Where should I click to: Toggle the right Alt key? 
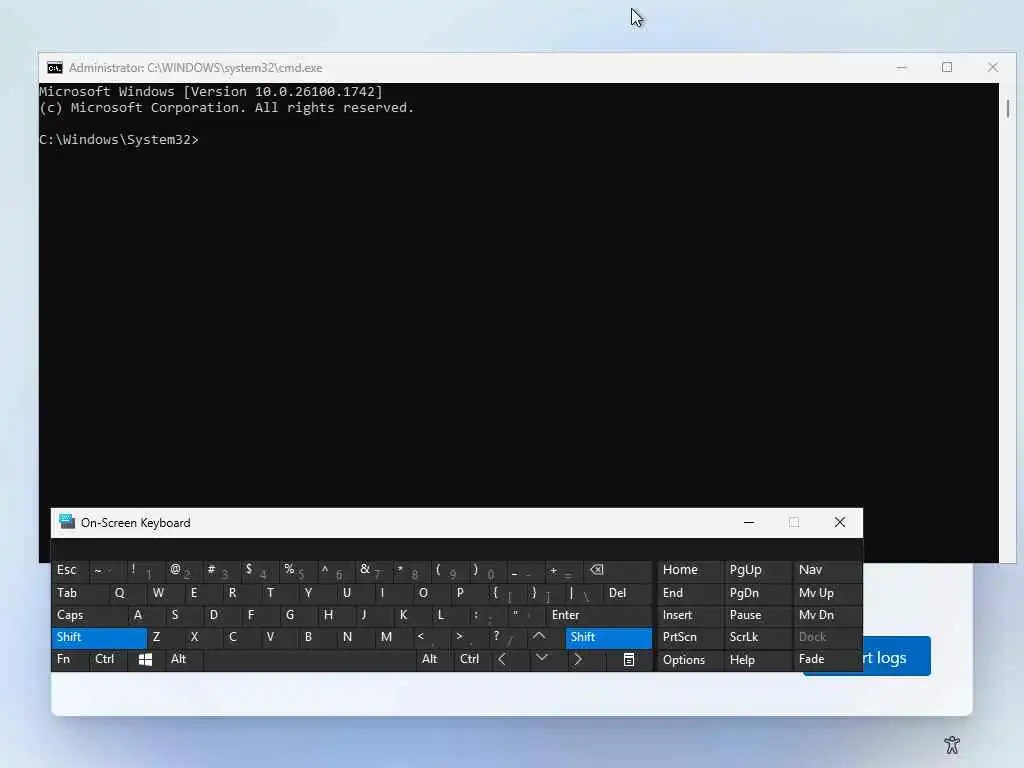434,660
